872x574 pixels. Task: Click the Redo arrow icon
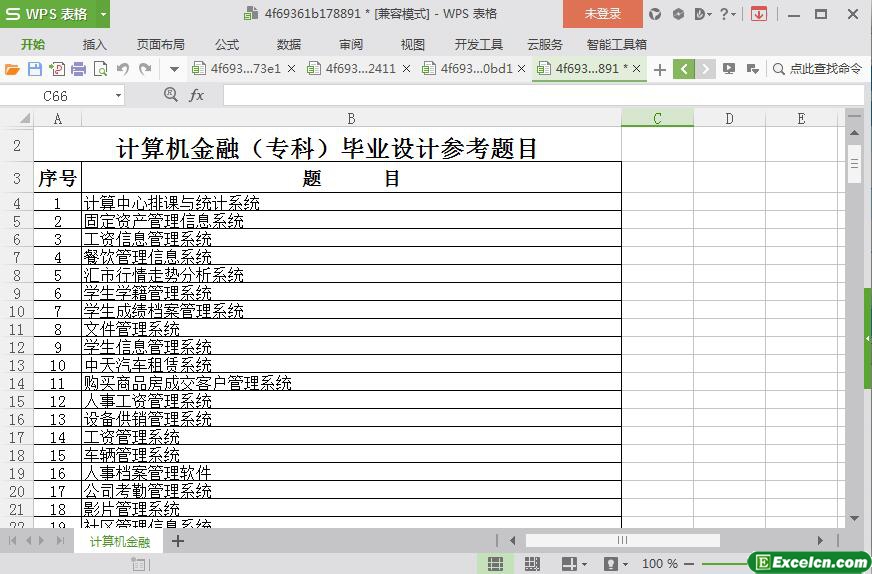(145, 69)
